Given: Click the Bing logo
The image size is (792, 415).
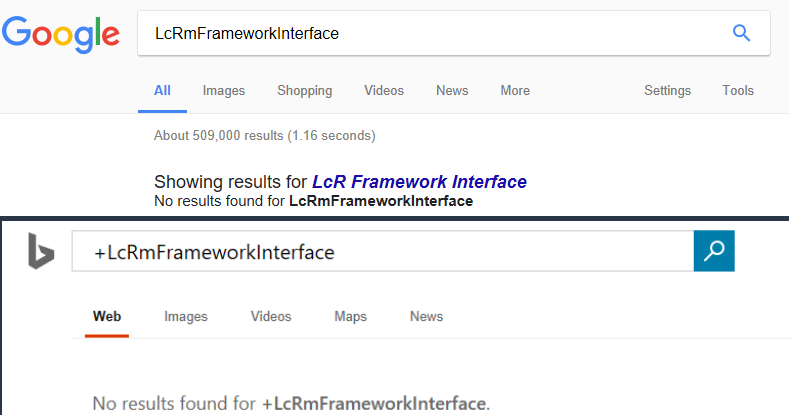Looking at the screenshot, I should pos(40,251).
